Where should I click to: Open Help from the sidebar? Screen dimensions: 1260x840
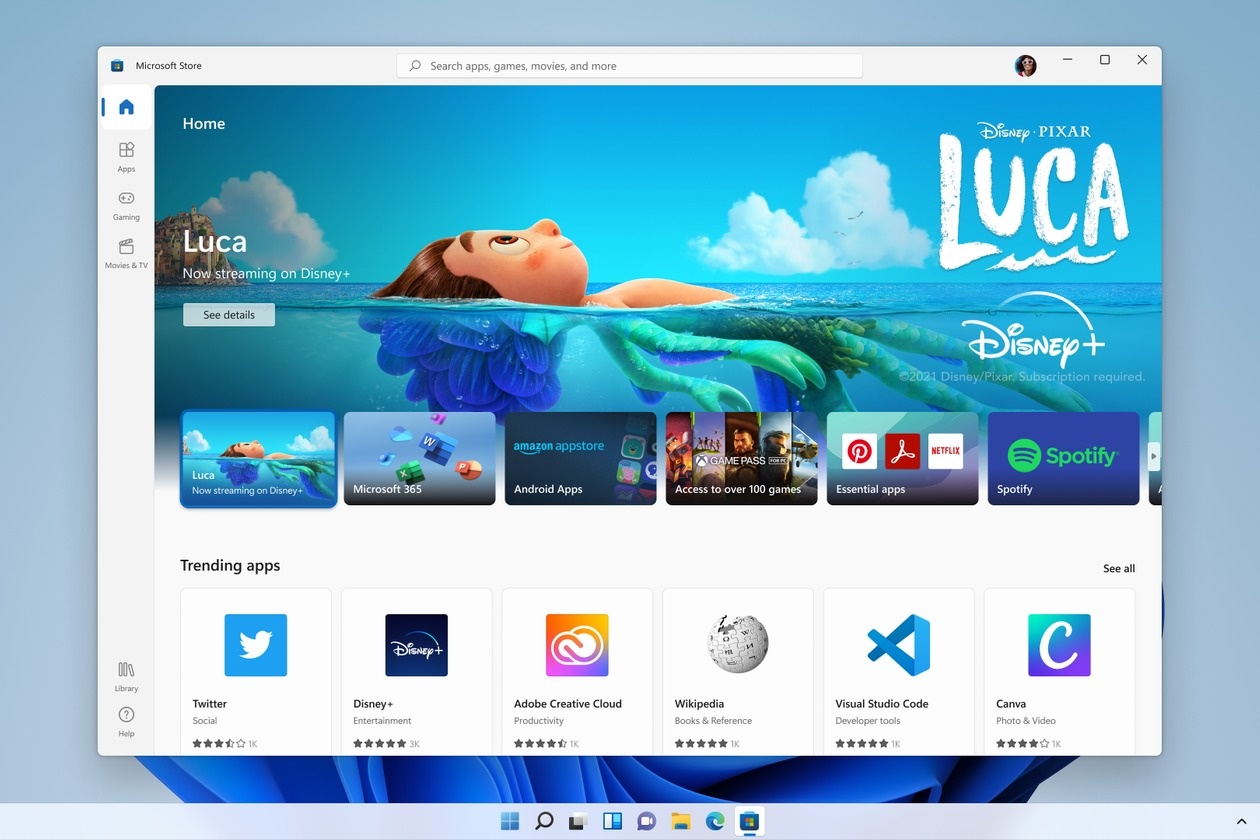126,719
